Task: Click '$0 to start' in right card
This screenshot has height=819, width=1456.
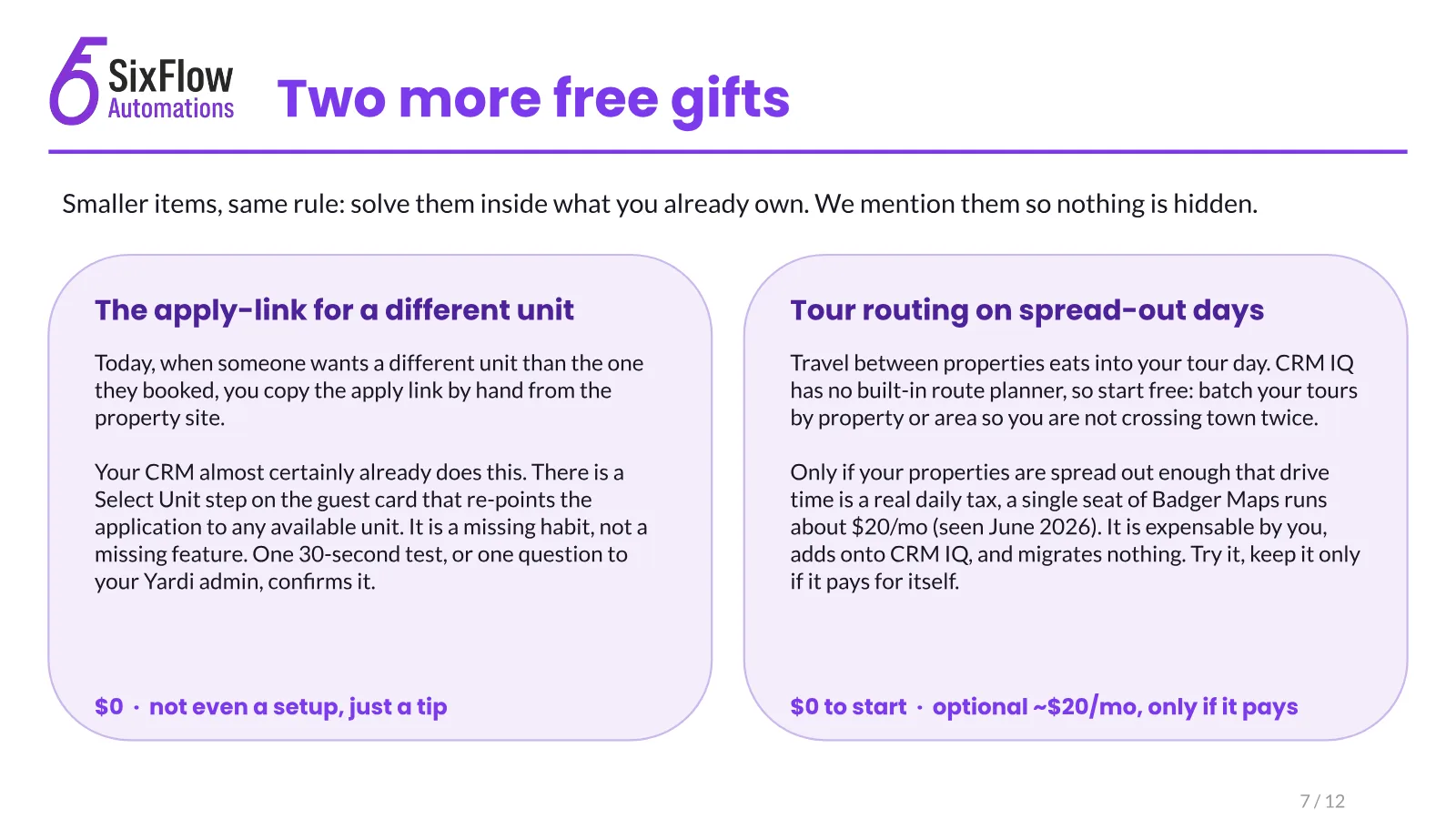Action: coord(848,707)
